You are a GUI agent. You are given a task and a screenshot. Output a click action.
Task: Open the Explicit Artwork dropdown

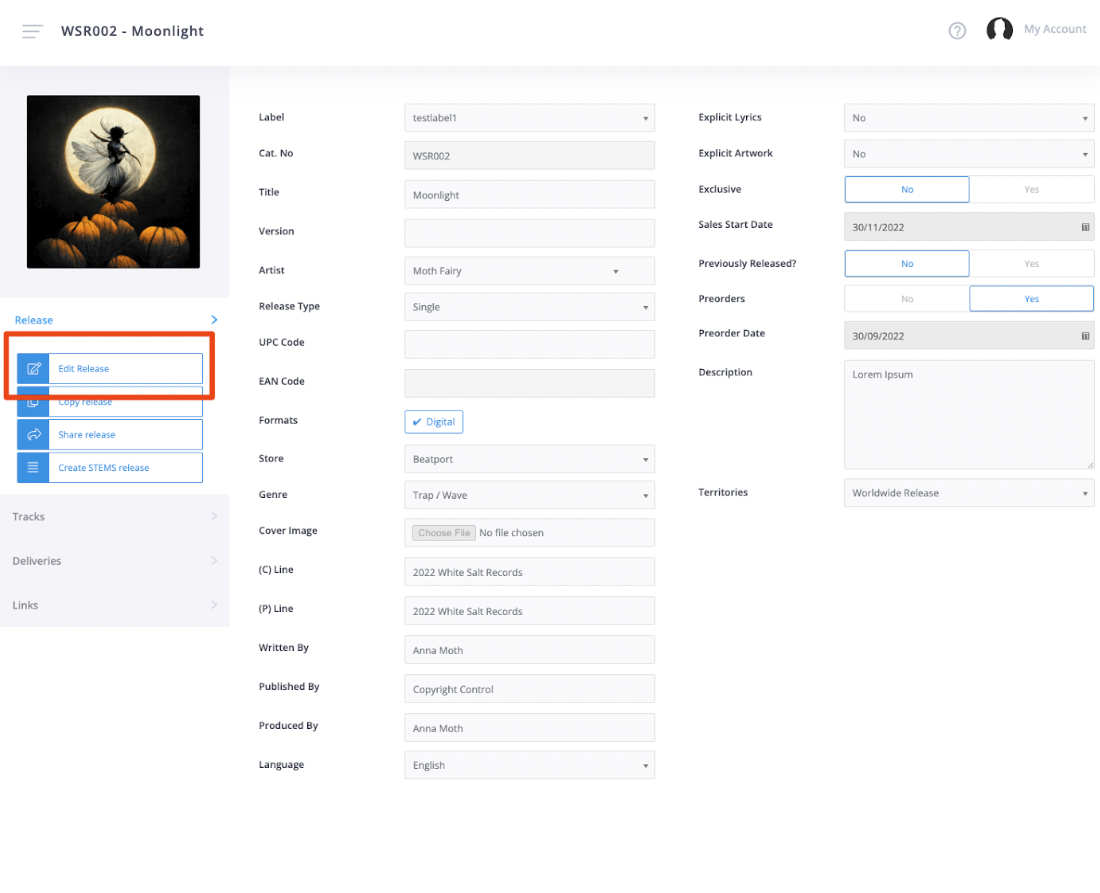[969, 154]
